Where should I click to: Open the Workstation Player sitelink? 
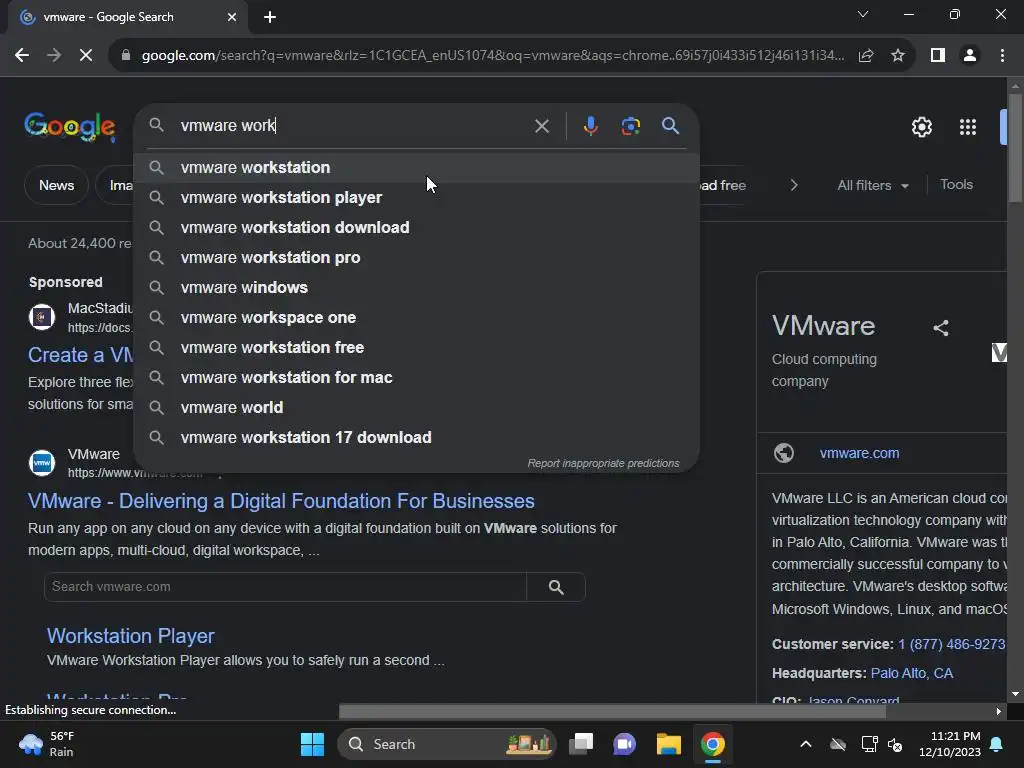(x=131, y=636)
